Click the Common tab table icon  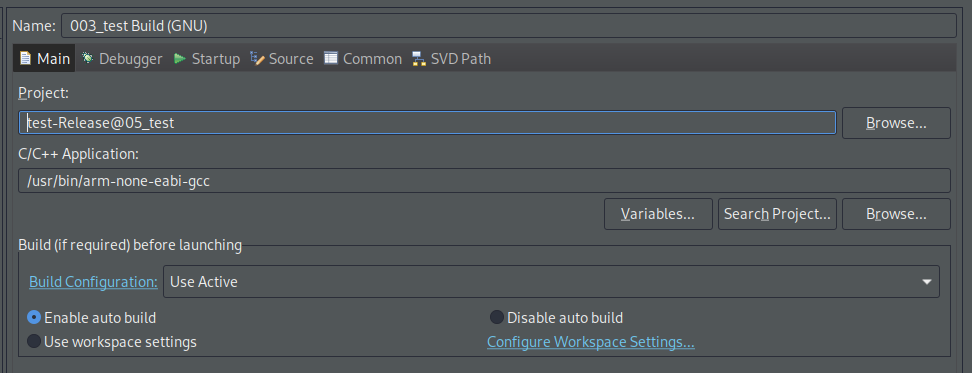tap(331, 58)
